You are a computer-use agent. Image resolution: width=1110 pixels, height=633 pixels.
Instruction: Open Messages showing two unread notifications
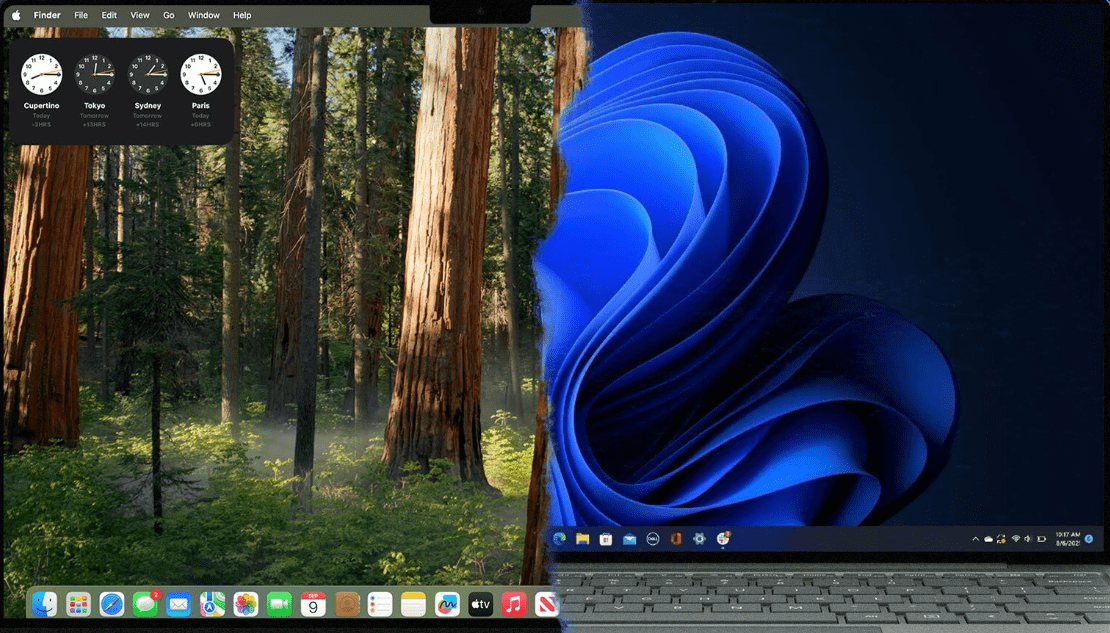coord(145,604)
